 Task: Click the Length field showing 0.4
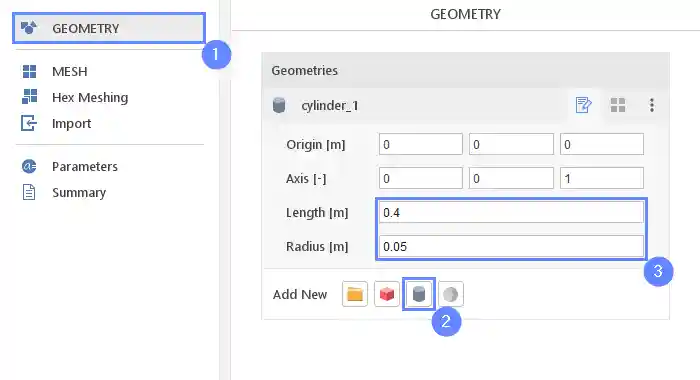coord(511,213)
